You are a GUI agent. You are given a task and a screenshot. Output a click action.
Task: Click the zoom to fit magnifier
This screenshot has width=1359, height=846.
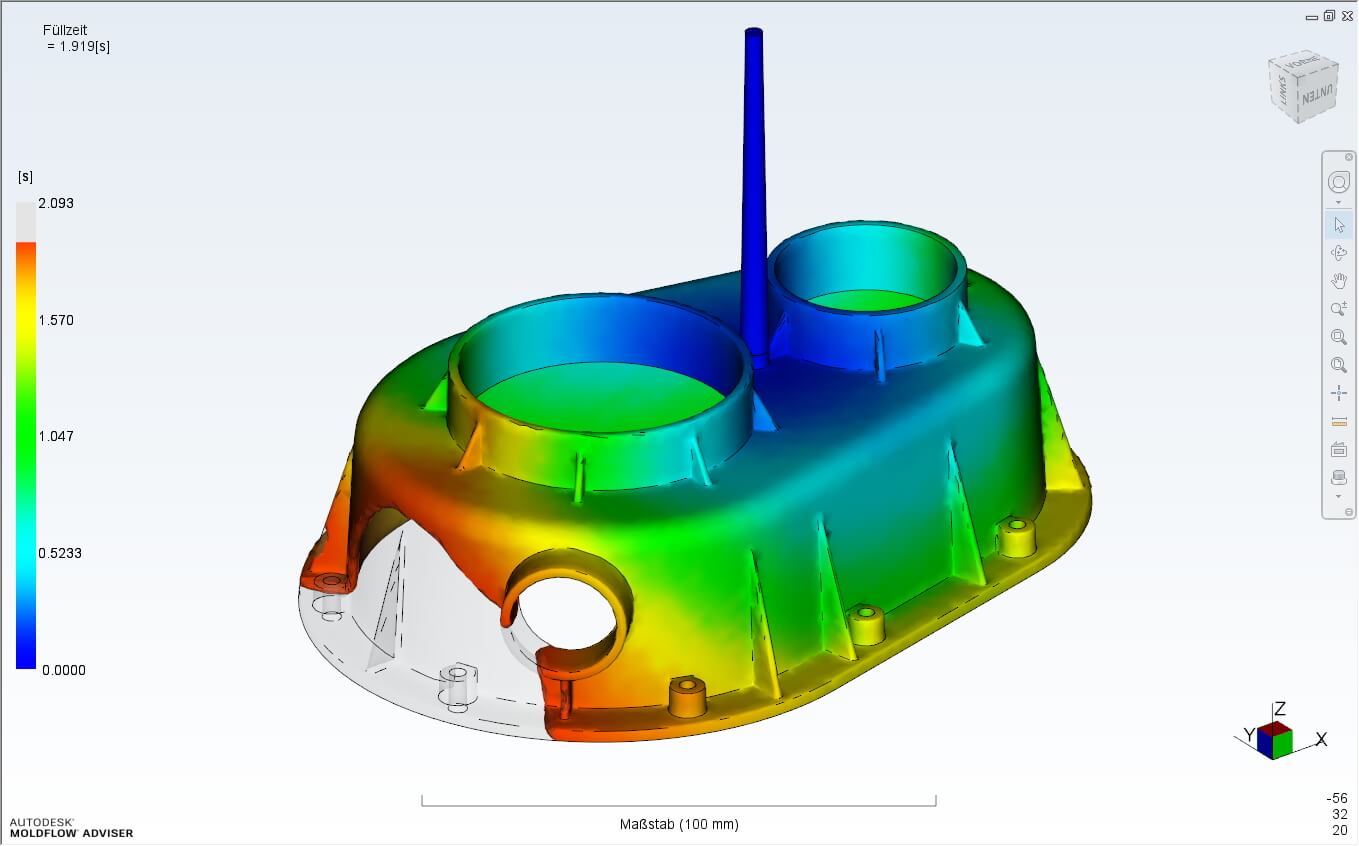coord(1339,365)
